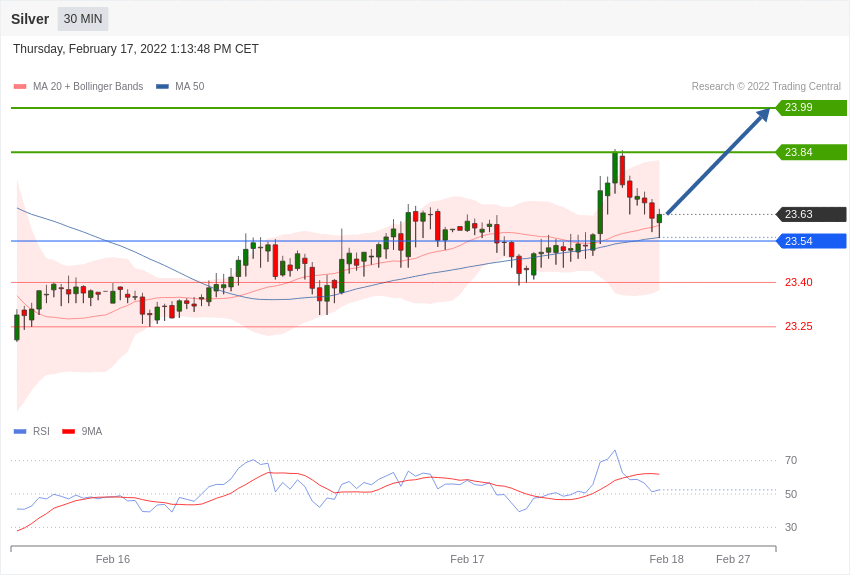Click the MA 50 legend blue swatch
This screenshot has width=850, height=576.
162,87
